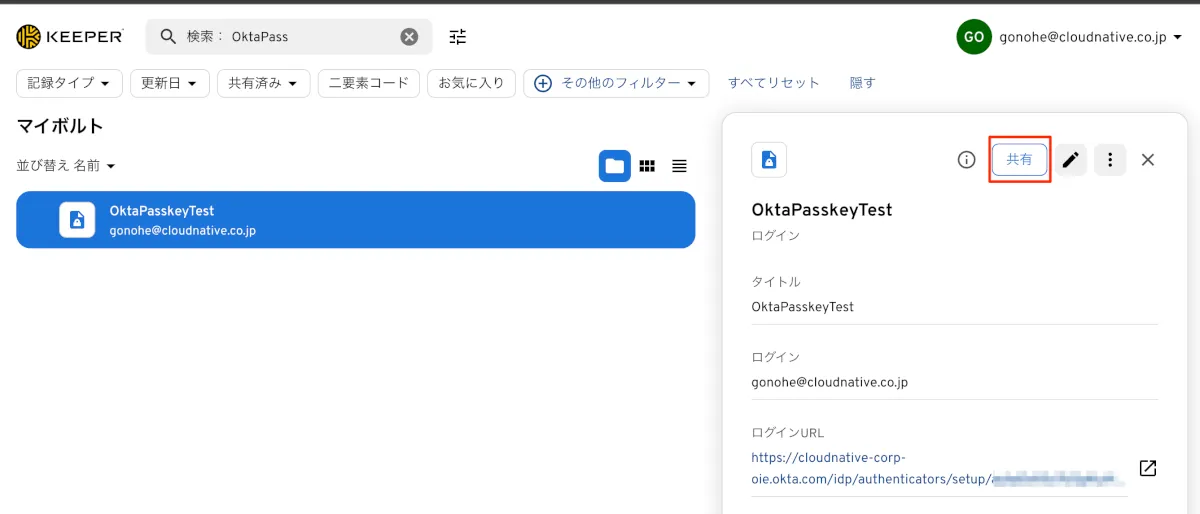
Task: Open the three-dot more options menu
Action: 1110,160
